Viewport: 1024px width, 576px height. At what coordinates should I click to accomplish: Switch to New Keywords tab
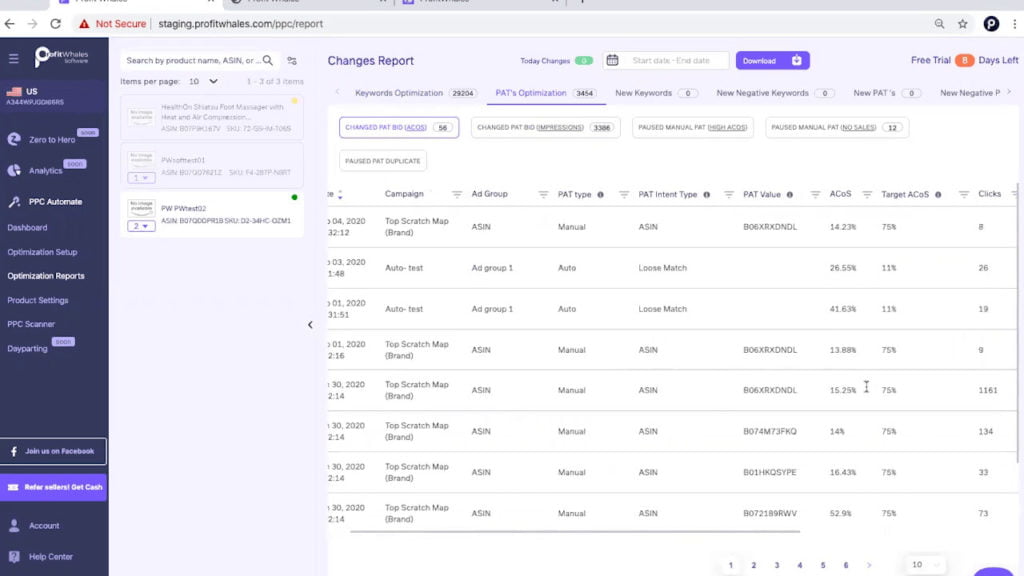click(x=656, y=93)
